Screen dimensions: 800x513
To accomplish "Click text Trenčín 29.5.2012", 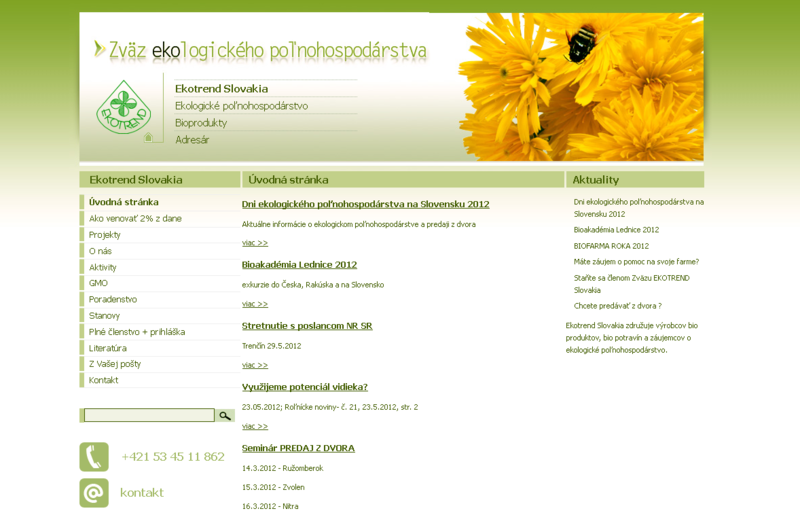I will point(271,347).
